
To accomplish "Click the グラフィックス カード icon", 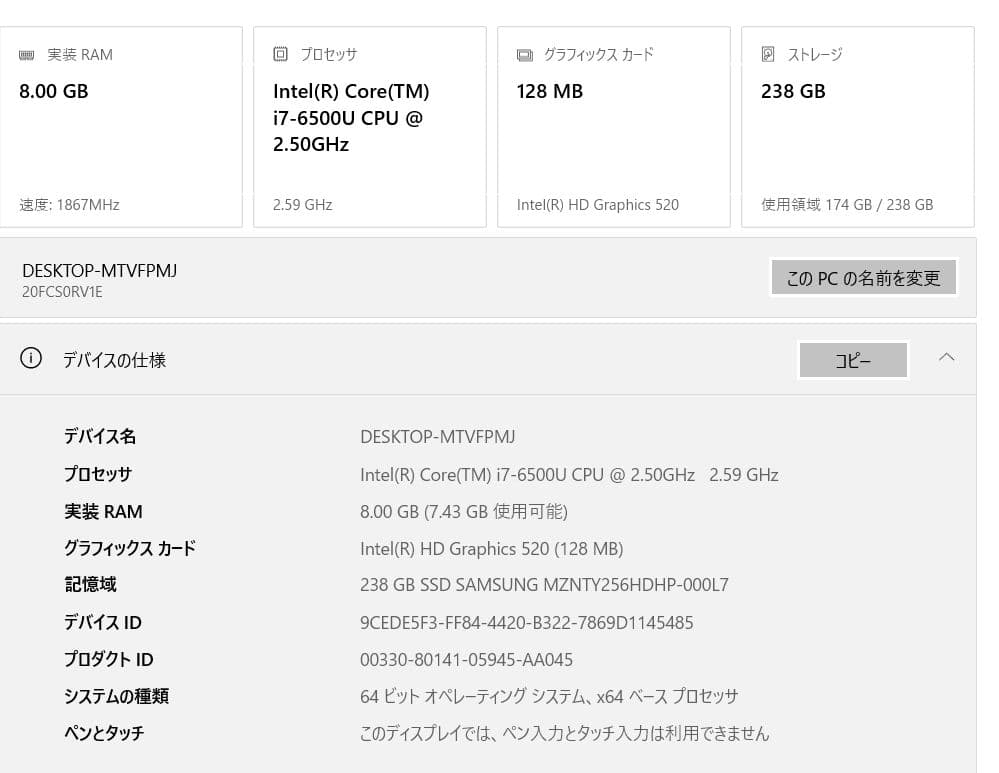I will [x=525, y=54].
